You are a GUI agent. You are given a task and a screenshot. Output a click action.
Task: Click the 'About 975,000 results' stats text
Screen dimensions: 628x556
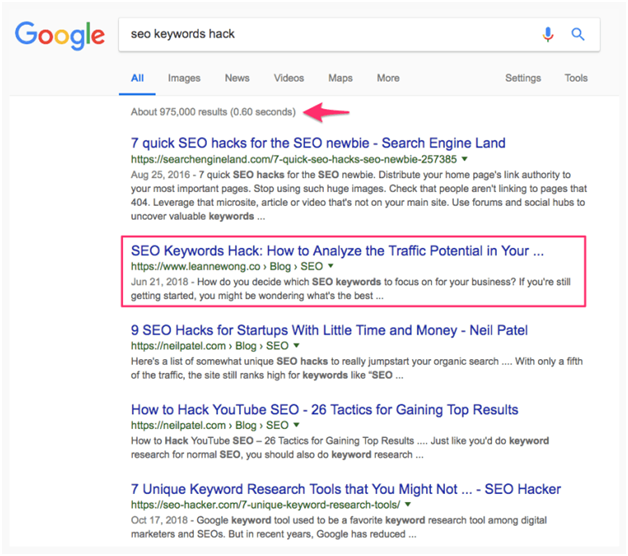point(213,112)
